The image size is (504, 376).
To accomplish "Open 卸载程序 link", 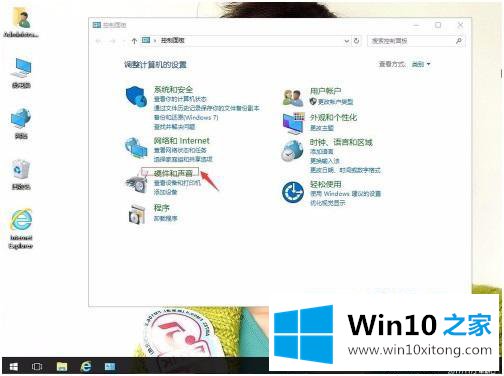I will (165, 218).
